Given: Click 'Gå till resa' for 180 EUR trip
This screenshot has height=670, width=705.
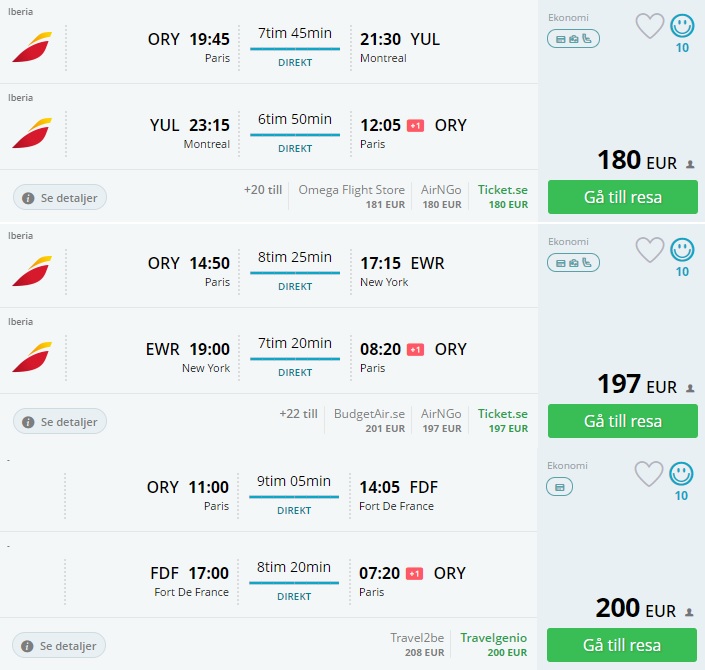Looking at the screenshot, I should click(x=622, y=197).
